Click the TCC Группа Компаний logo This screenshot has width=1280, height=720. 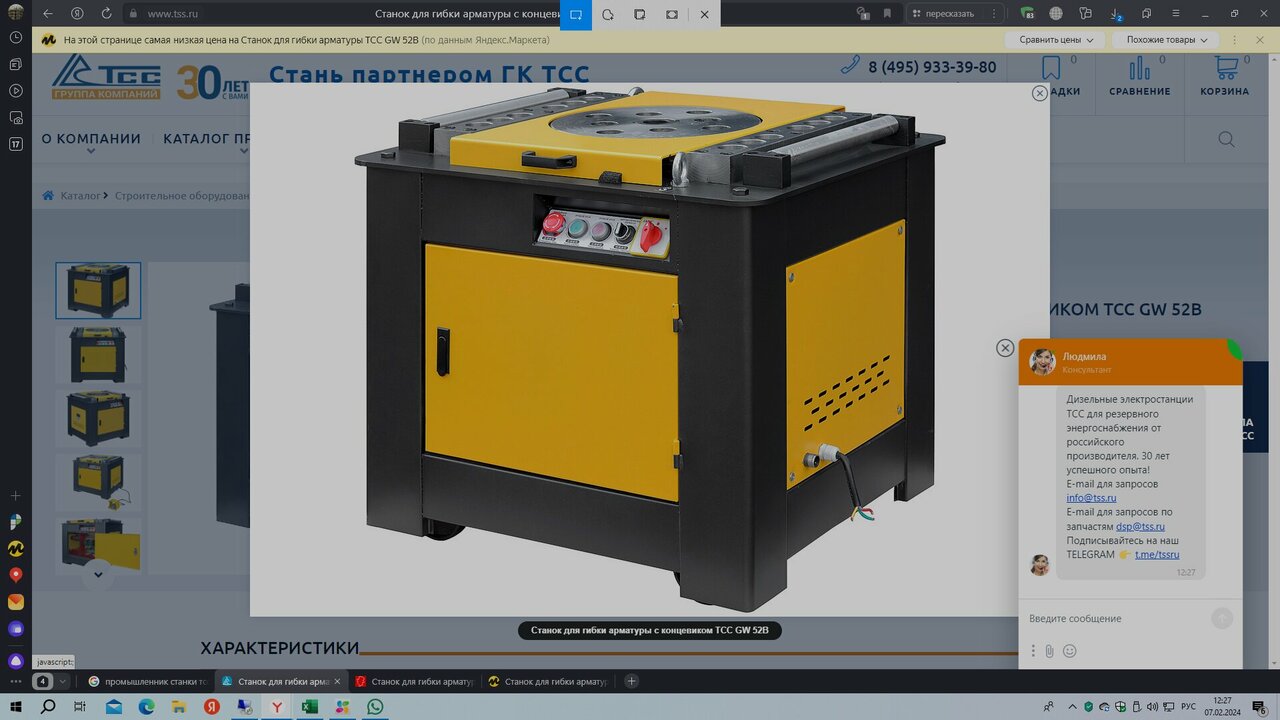(x=105, y=77)
